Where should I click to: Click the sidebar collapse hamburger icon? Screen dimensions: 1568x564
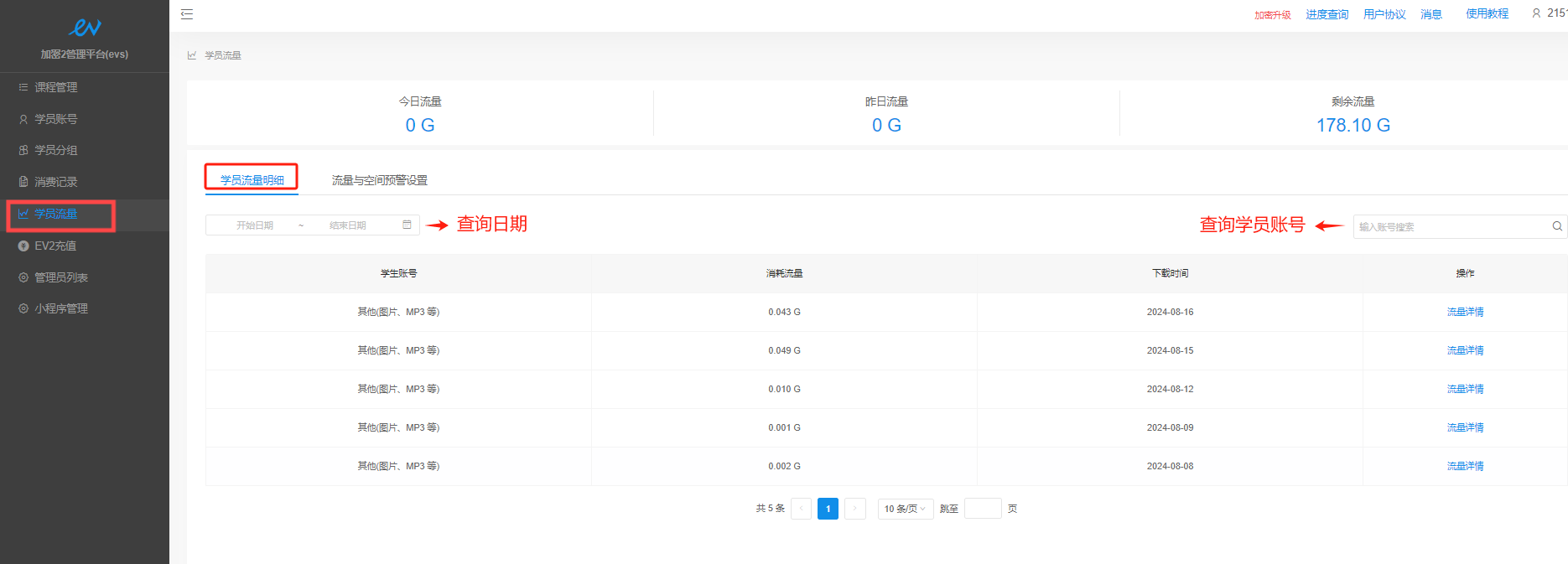pos(187,14)
